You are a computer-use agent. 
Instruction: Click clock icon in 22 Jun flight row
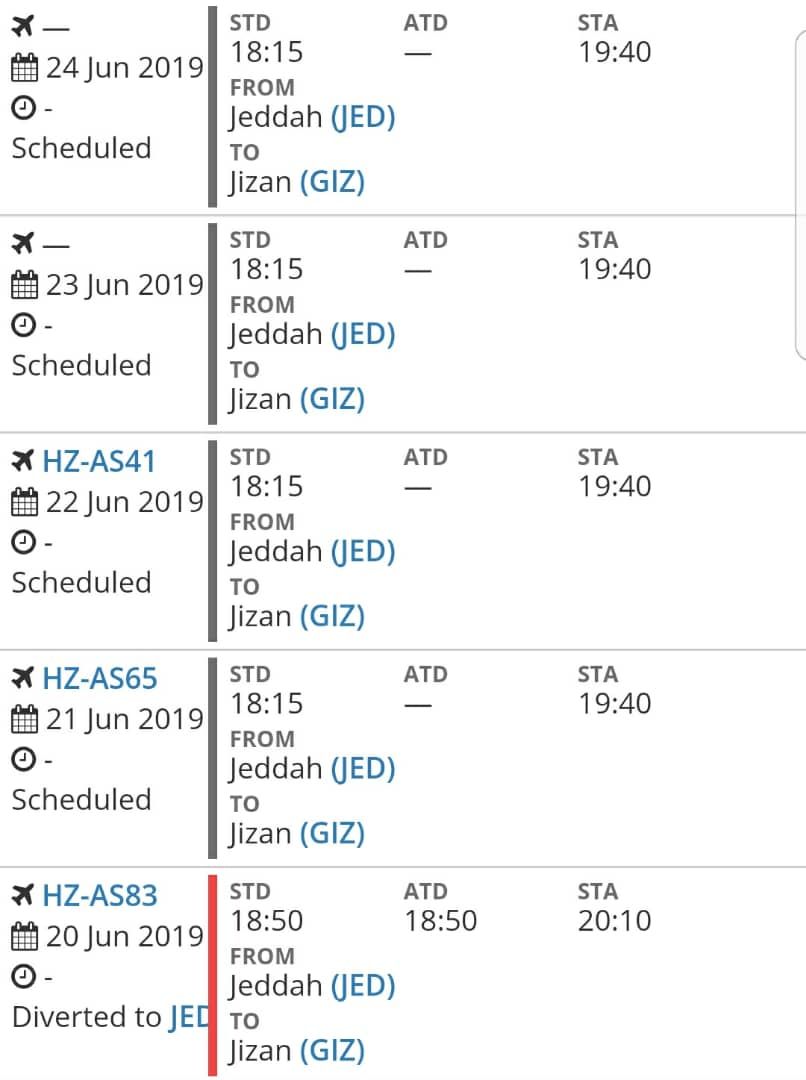(23, 542)
